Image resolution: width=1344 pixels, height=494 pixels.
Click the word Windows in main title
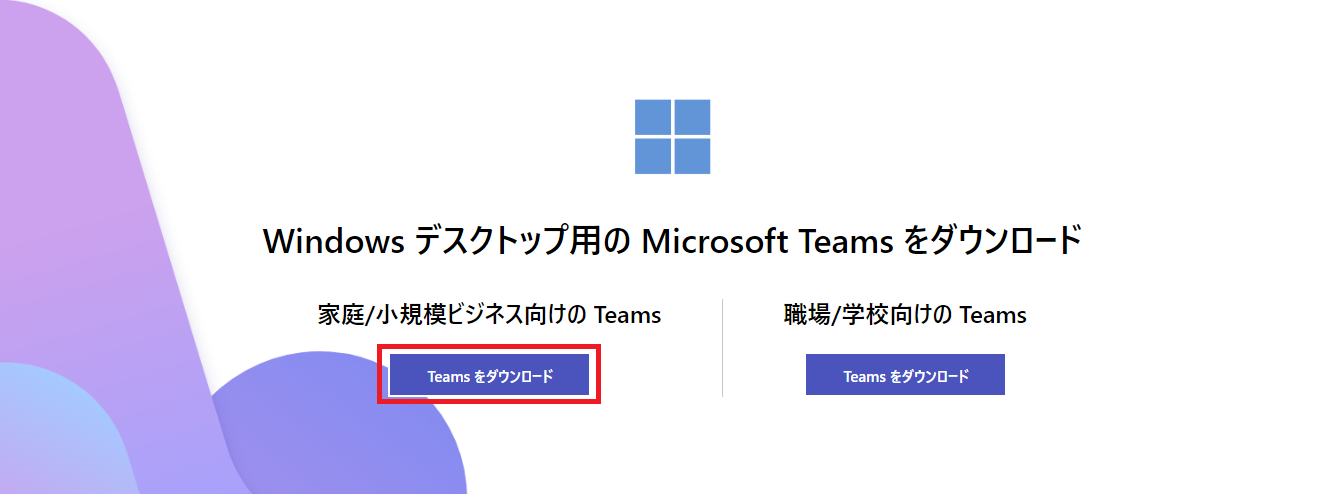[333, 242]
